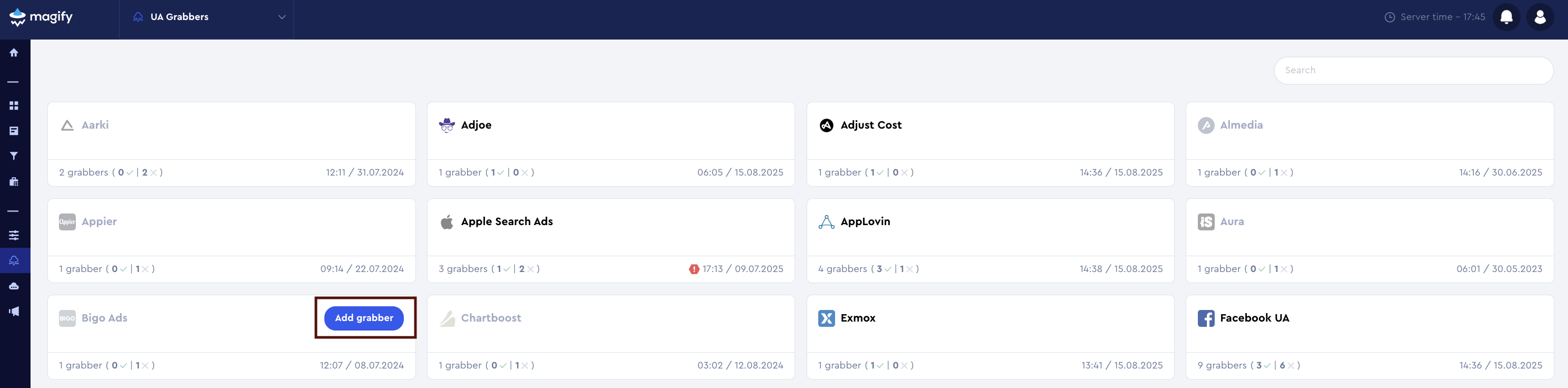The height and width of the screenshot is (388, 1568).
Task: Go to Home in the sidebar
Action: tap(14, 53)
